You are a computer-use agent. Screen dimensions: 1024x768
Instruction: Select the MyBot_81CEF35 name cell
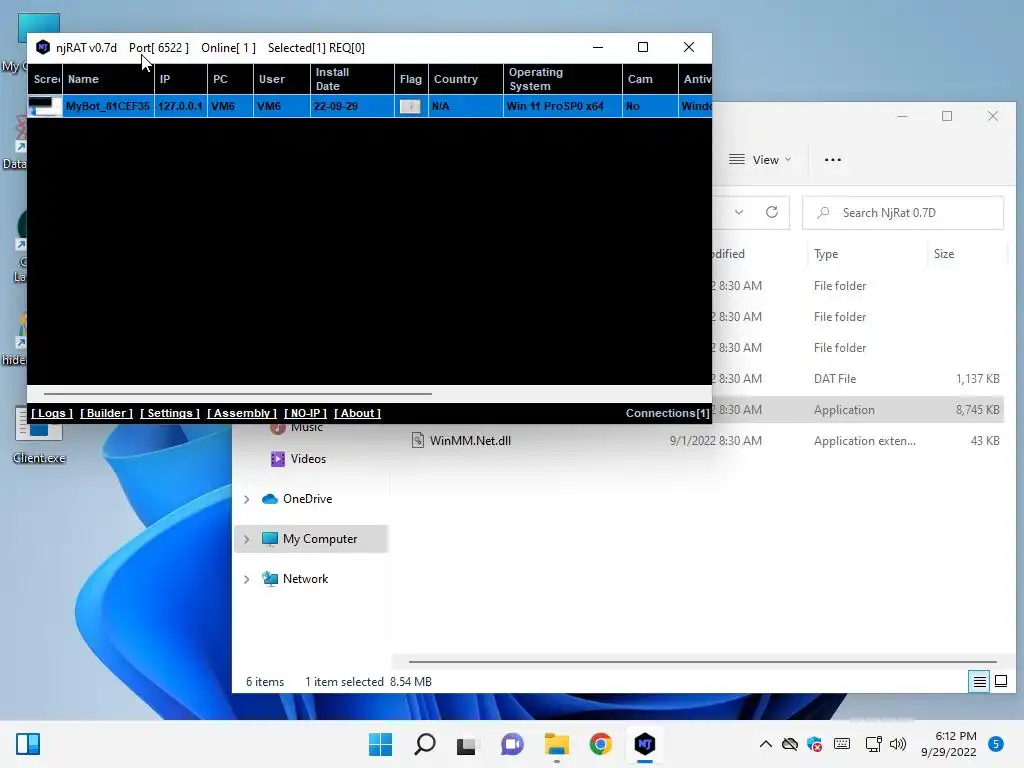108,106
